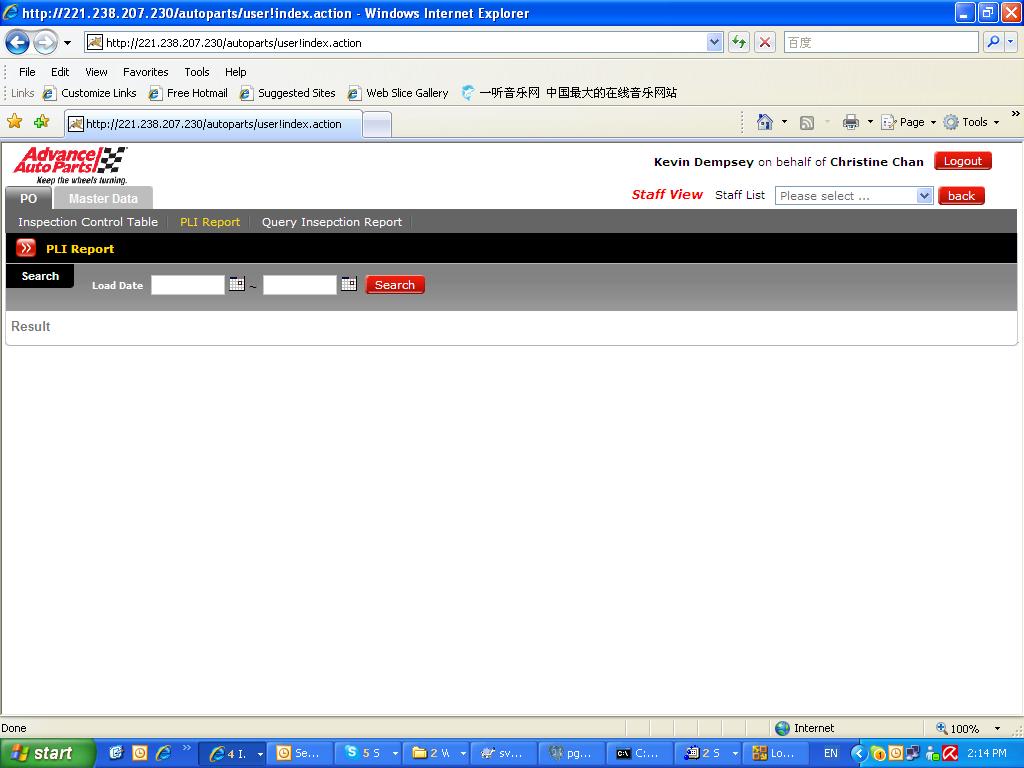Expand the Staff List dropdown

(924, 196)
